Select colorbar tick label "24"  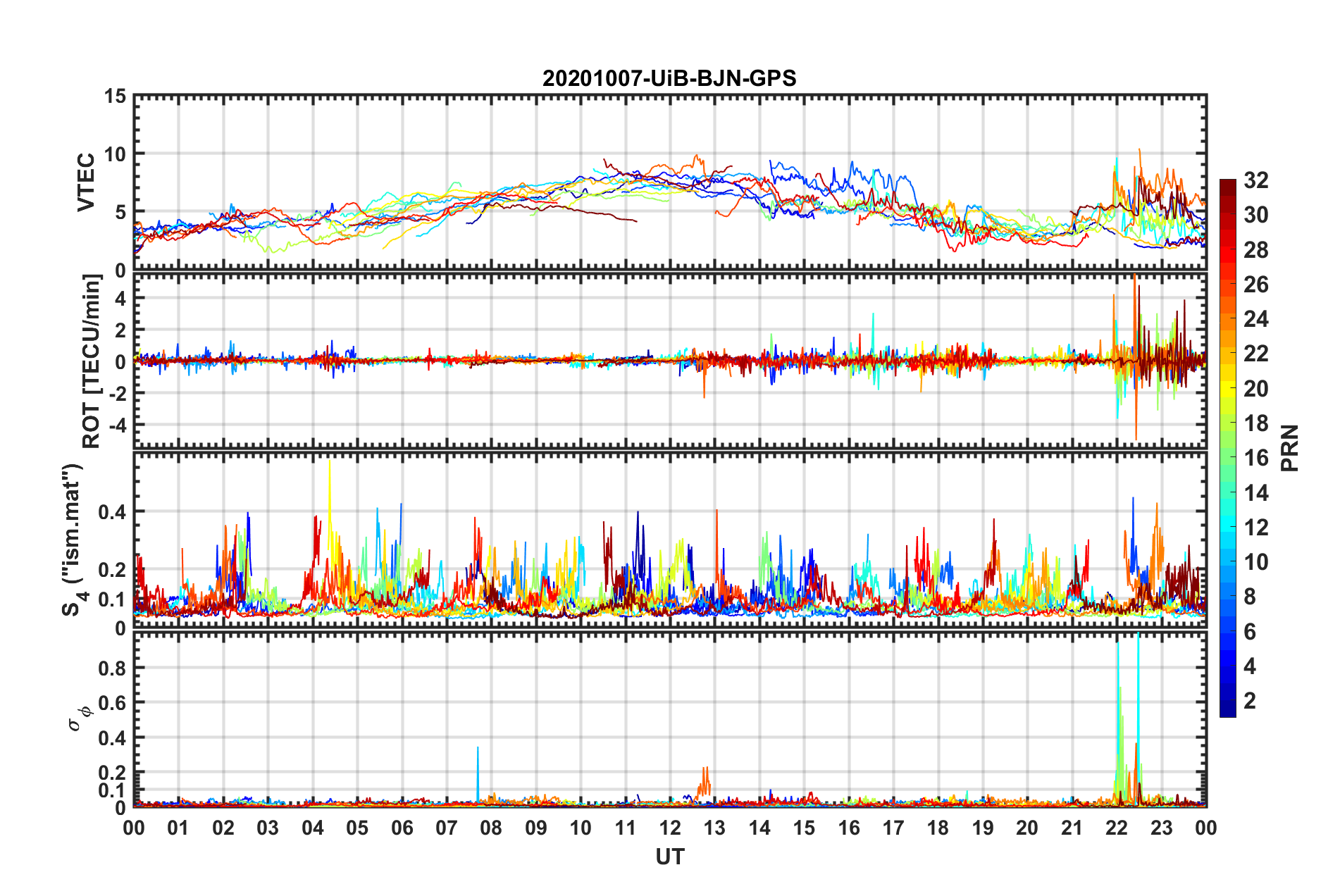pyautogui.click(x=1255, y=319)
